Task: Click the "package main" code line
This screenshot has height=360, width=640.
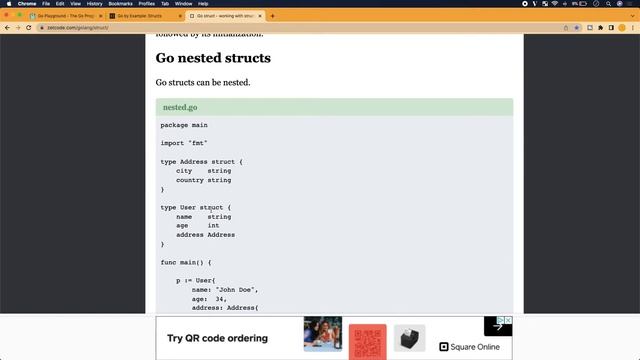Action: coord(184,125)
